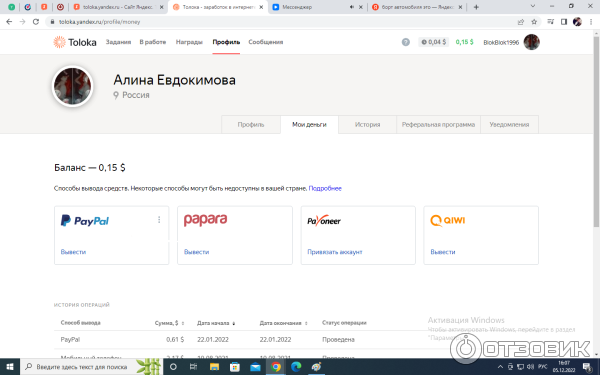Open the Подробнее link
Viewport: 600px width, 375px height.
(325, 188)
